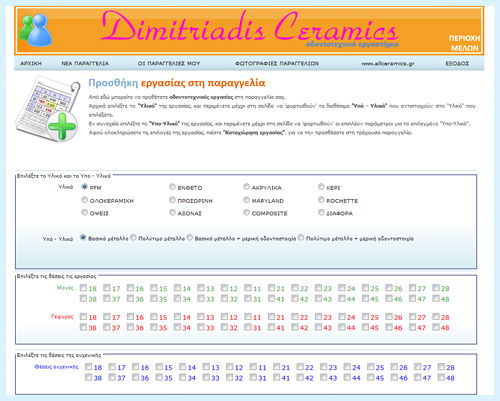Open the ΑΡΧΙΚΗ menu item
Image resolution: width=500 pixels, height=401 pixels.
[x=31, y=63]
